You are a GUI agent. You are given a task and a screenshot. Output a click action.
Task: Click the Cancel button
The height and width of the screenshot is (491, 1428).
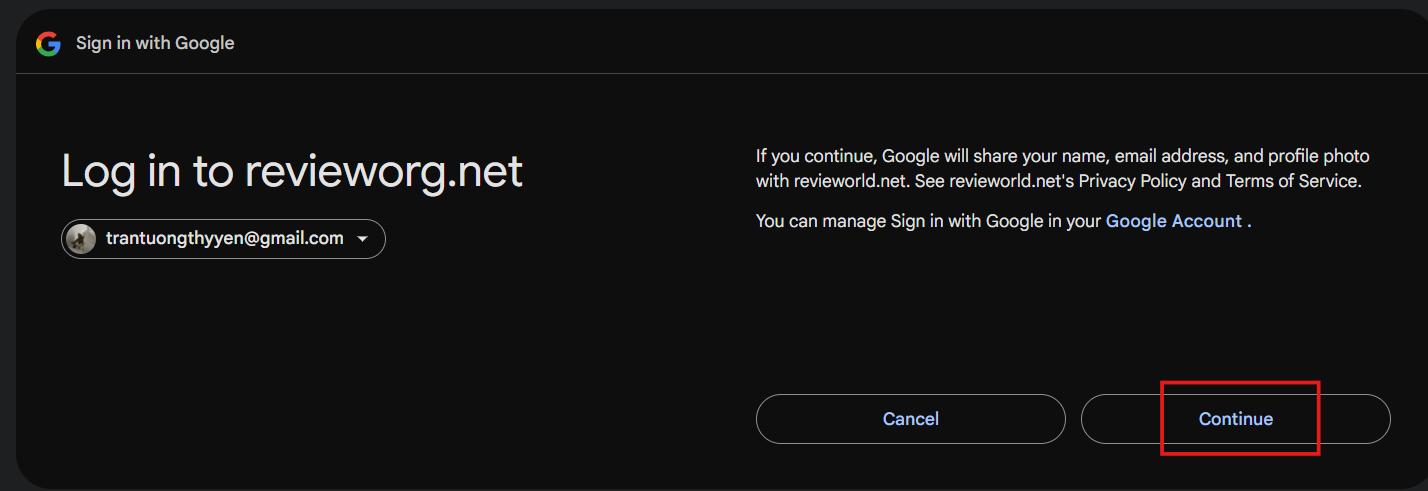pyautogui.click(x=911, y=419)
